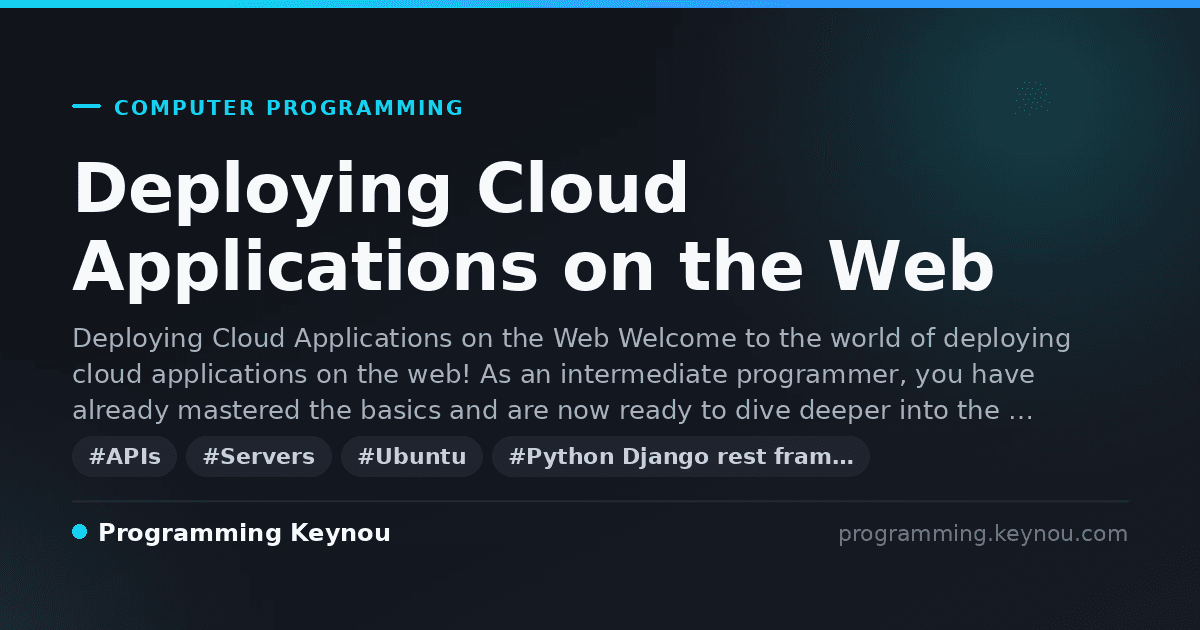Viewport: 1200px width, 630px height.
Task: Click the #Python Django rest framework tag
Action: 681,457
